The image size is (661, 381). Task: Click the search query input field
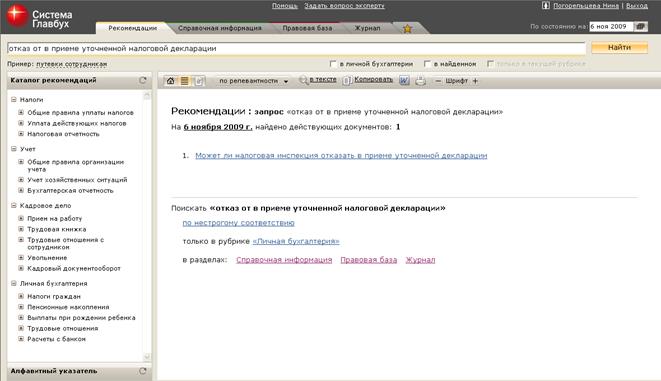[296, 48]
